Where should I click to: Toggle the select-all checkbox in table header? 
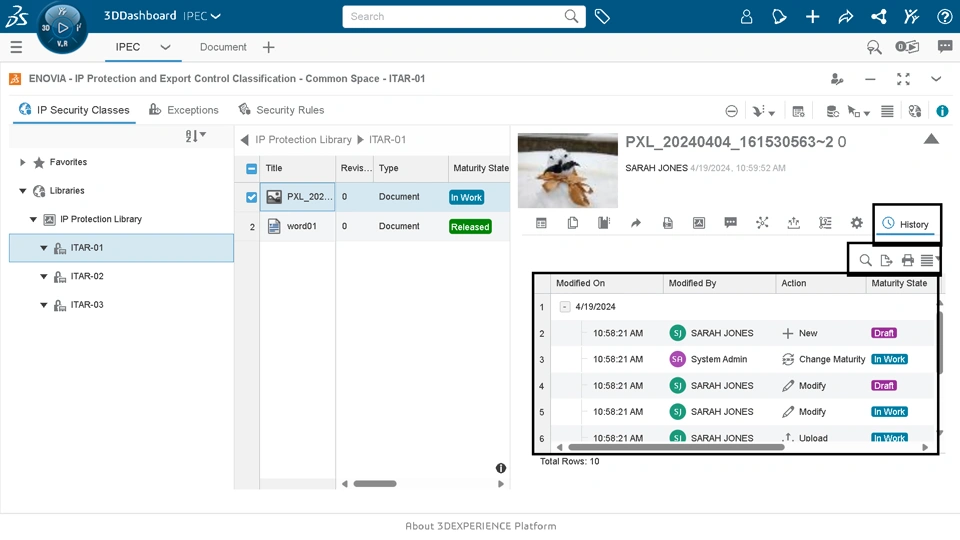251,168
